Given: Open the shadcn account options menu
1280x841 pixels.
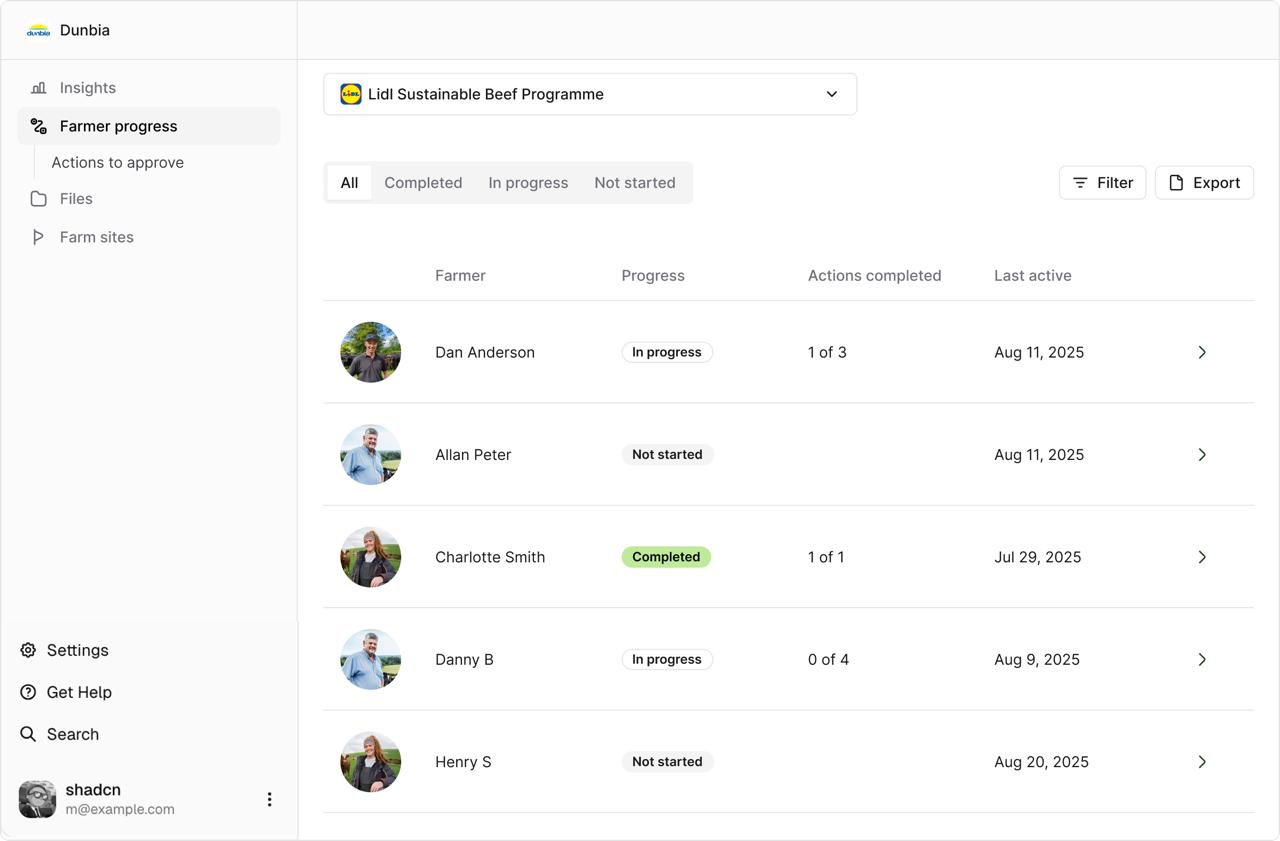Looking at the screenshot, I should (268, 799).
